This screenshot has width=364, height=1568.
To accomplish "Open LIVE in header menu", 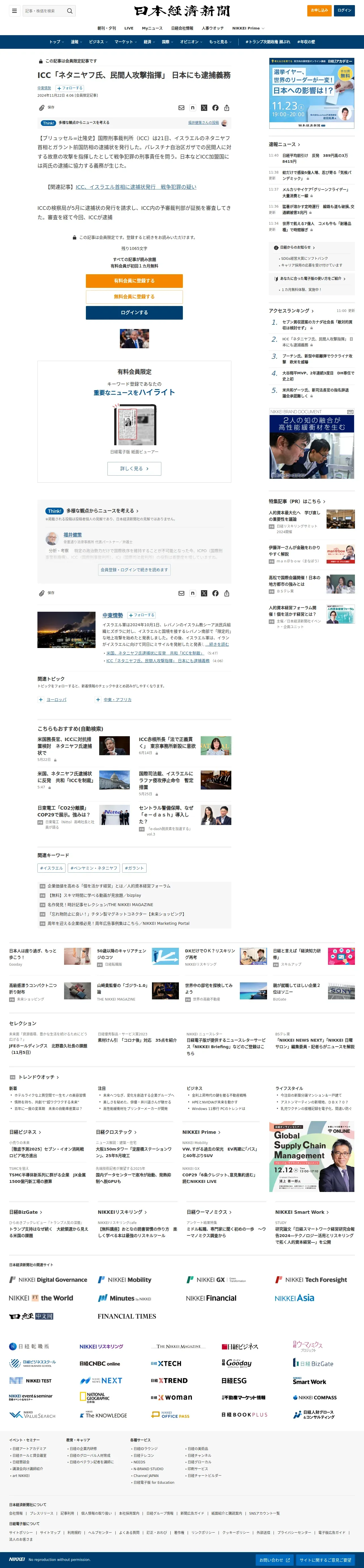I will click(x=129, y=28).
